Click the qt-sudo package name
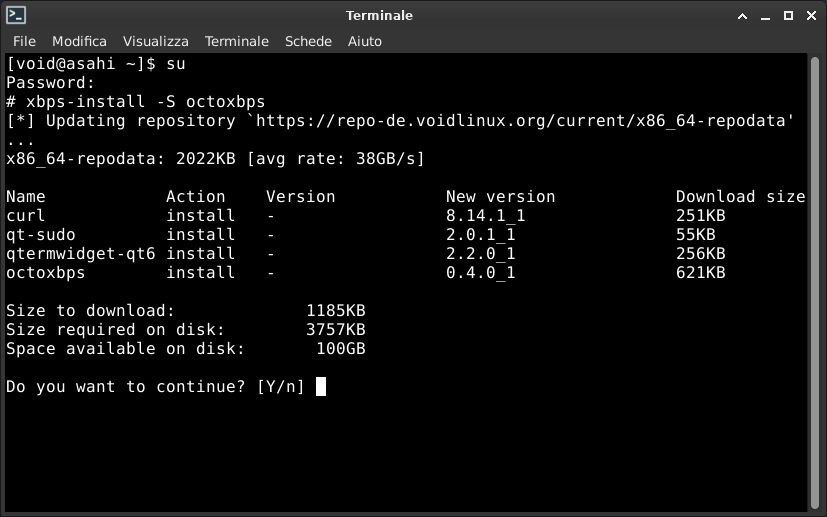Image resolution: width=827 pixels, height=517 pixels. [x=41, y=235]
